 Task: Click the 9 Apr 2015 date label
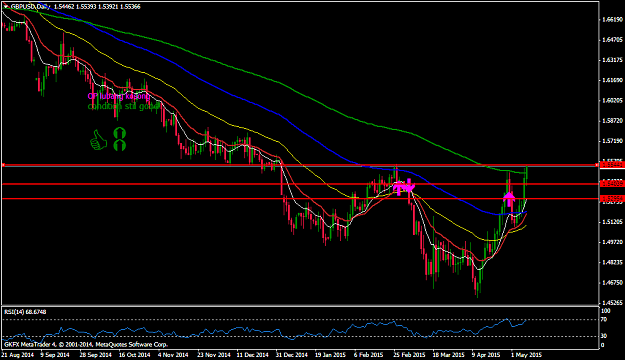(x=486, y=354)
